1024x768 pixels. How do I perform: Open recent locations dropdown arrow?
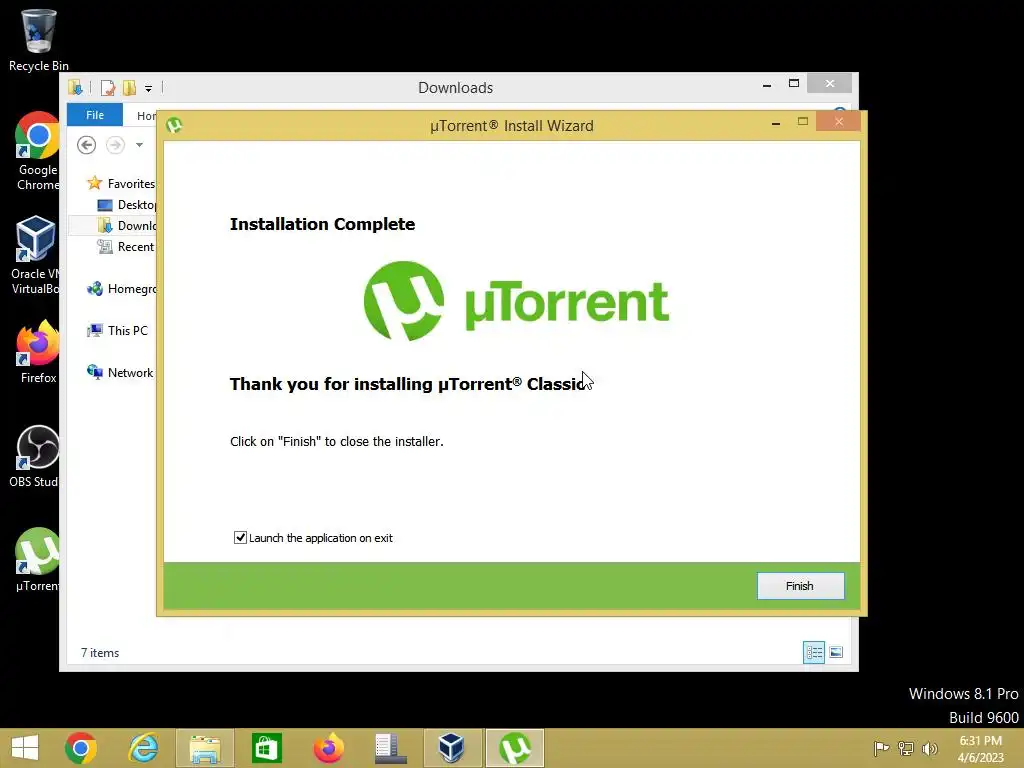[139, 145]
